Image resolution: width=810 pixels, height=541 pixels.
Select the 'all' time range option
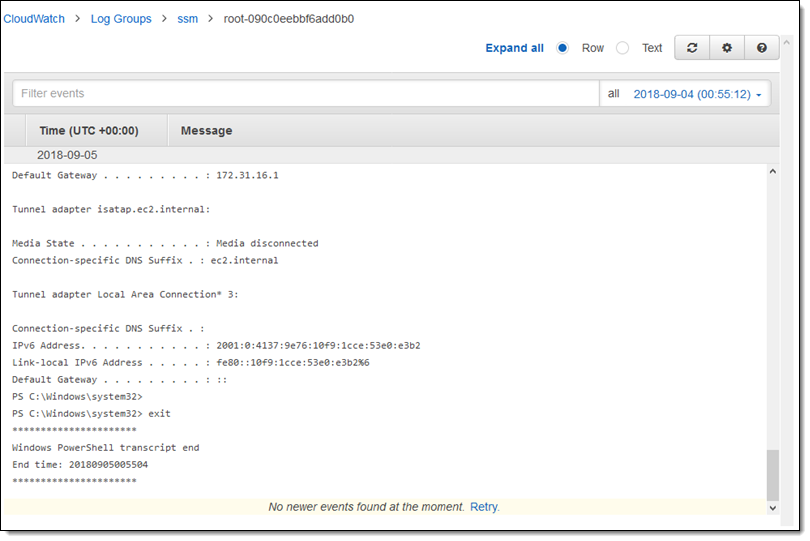[614, 94]
